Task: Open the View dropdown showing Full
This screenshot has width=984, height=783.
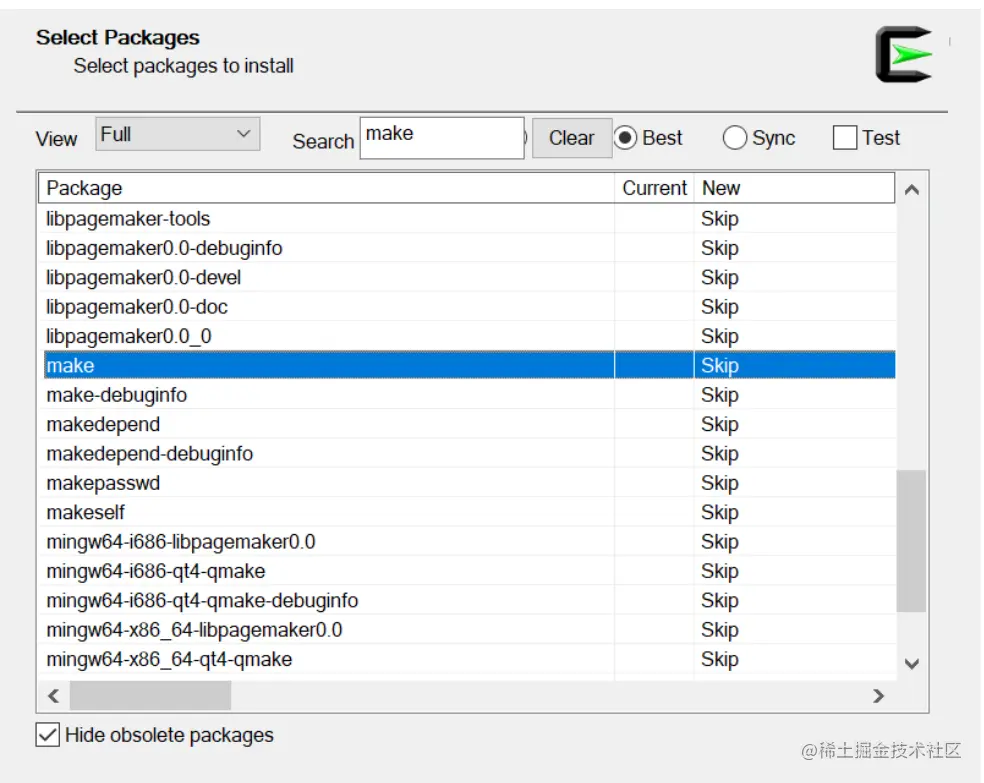Action: pos(178,134)
